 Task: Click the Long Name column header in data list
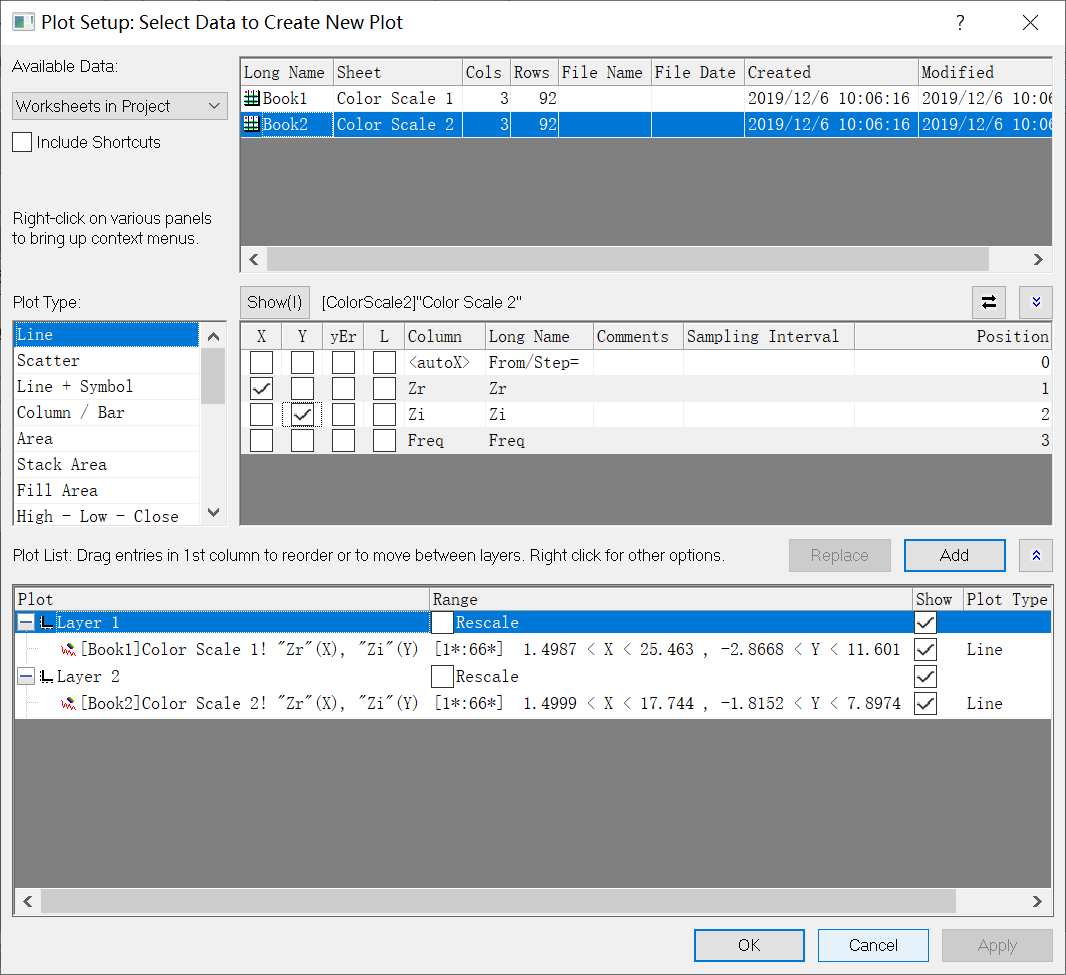point(287,72)
